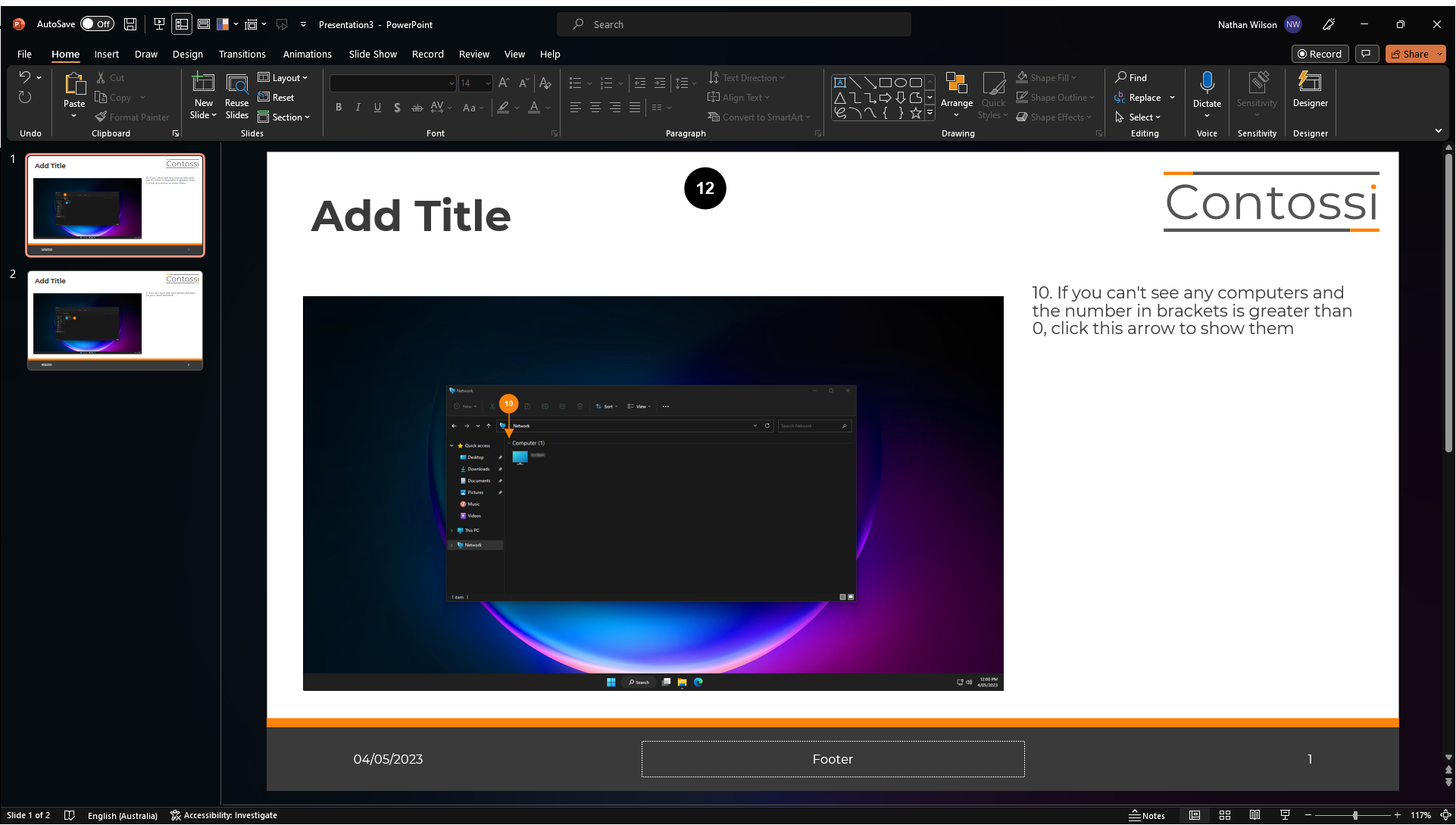Click the Record button at top right
1456x825 pixels.
[x=1320, y=55]
